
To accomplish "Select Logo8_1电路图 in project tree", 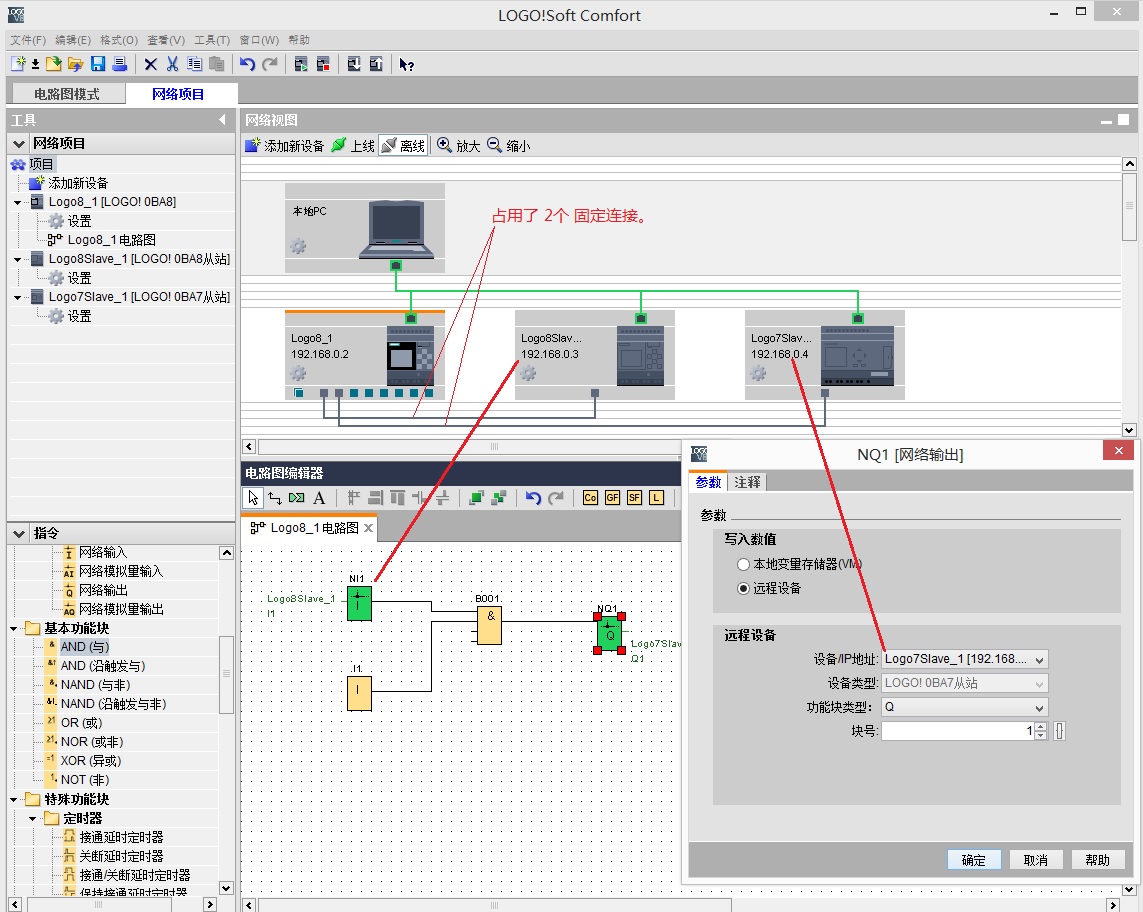I will pos(111,240).
